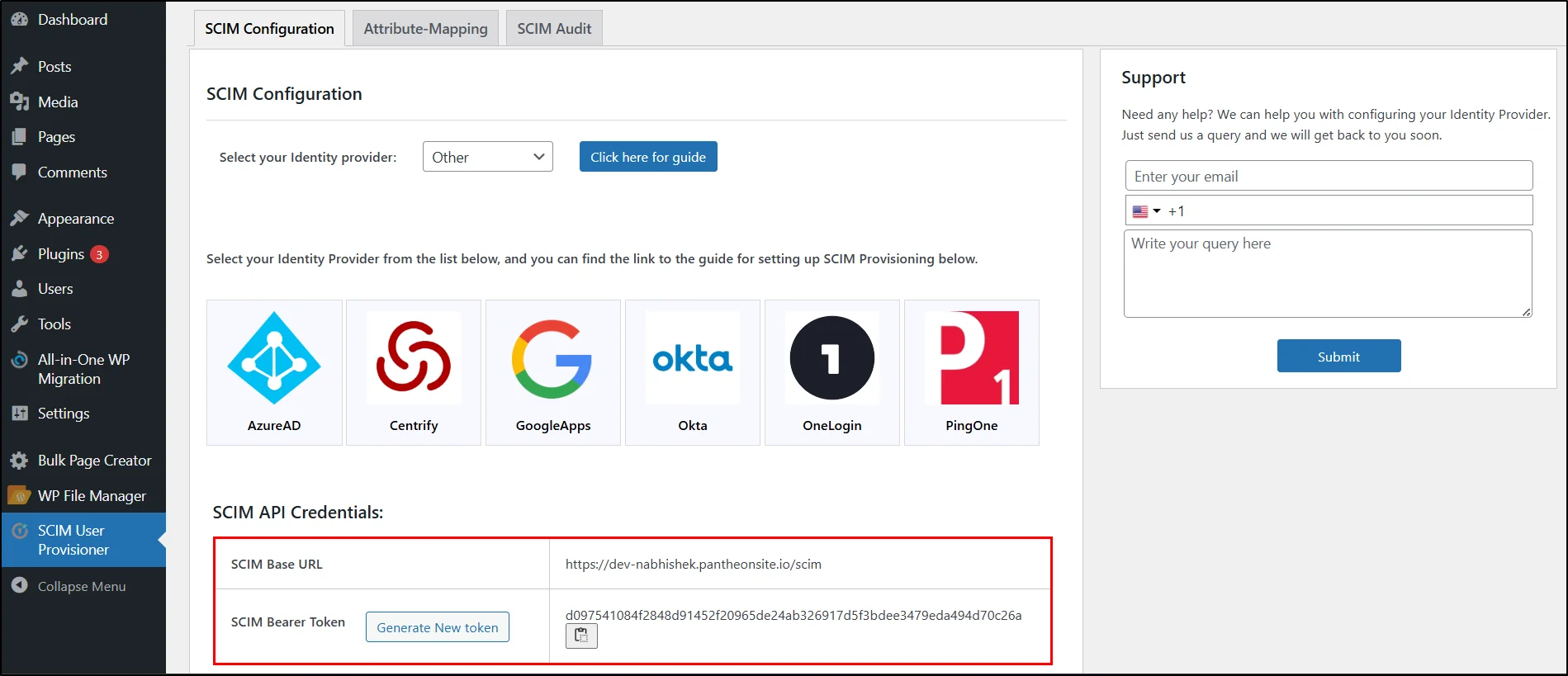Click the Collapse Menu link
Viewport: 1568px width, 676px height.
click(x=83, y=586)
